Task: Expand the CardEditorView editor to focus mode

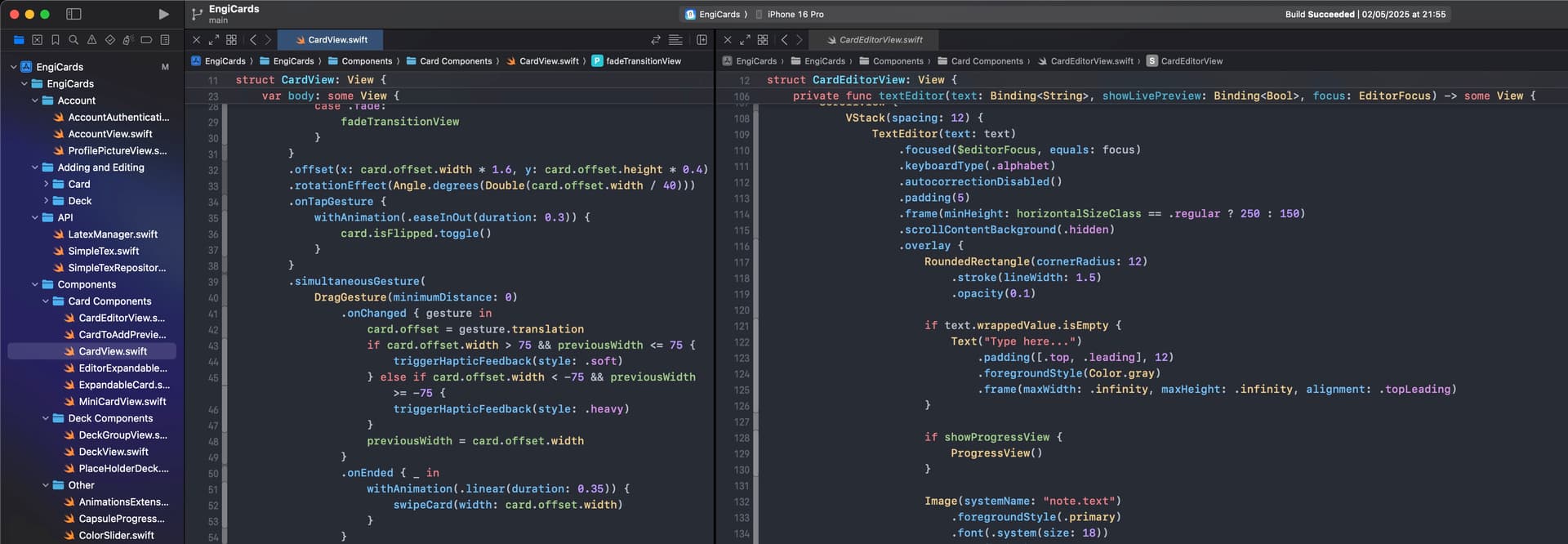Action: point(745,40)
